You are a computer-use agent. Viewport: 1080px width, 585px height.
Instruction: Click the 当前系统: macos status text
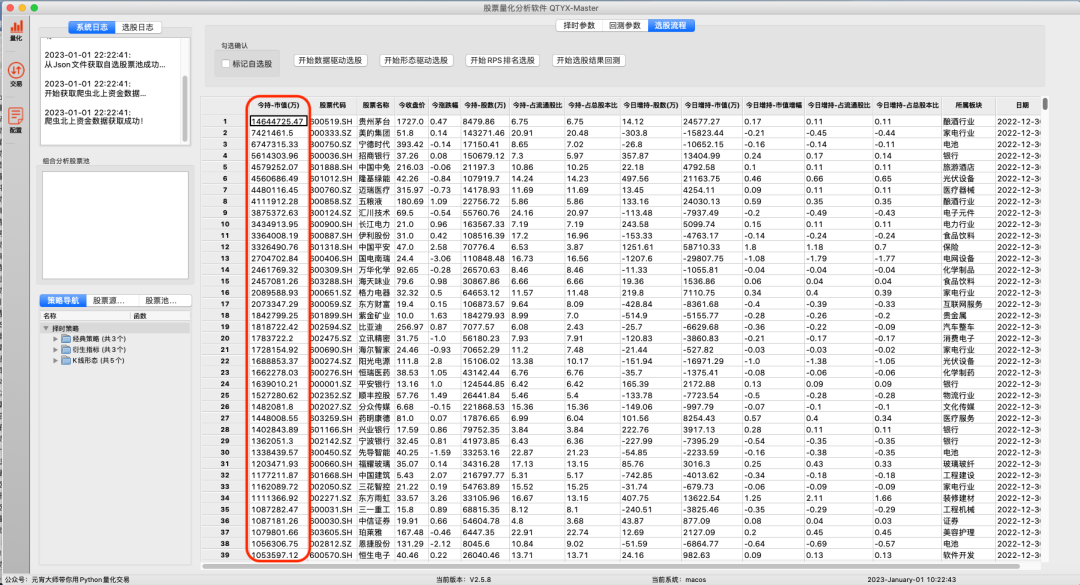pos(678,579)
